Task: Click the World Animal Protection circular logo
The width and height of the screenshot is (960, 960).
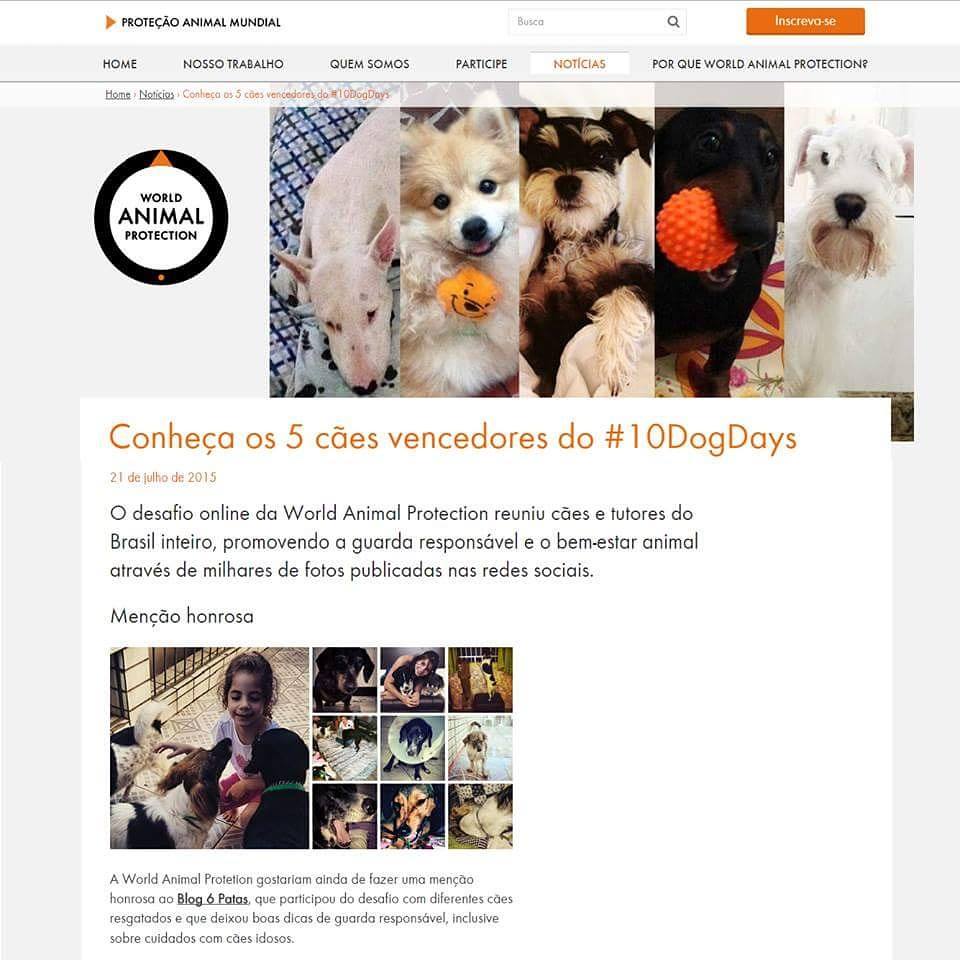Action: [x=161, y=217]
